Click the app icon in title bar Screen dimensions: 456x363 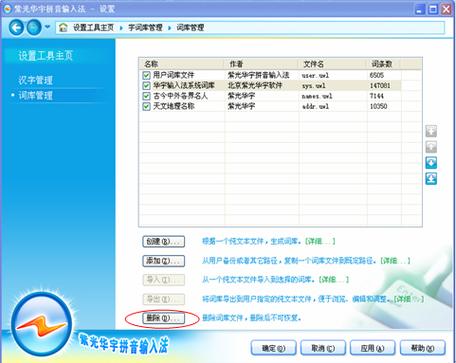7,9
